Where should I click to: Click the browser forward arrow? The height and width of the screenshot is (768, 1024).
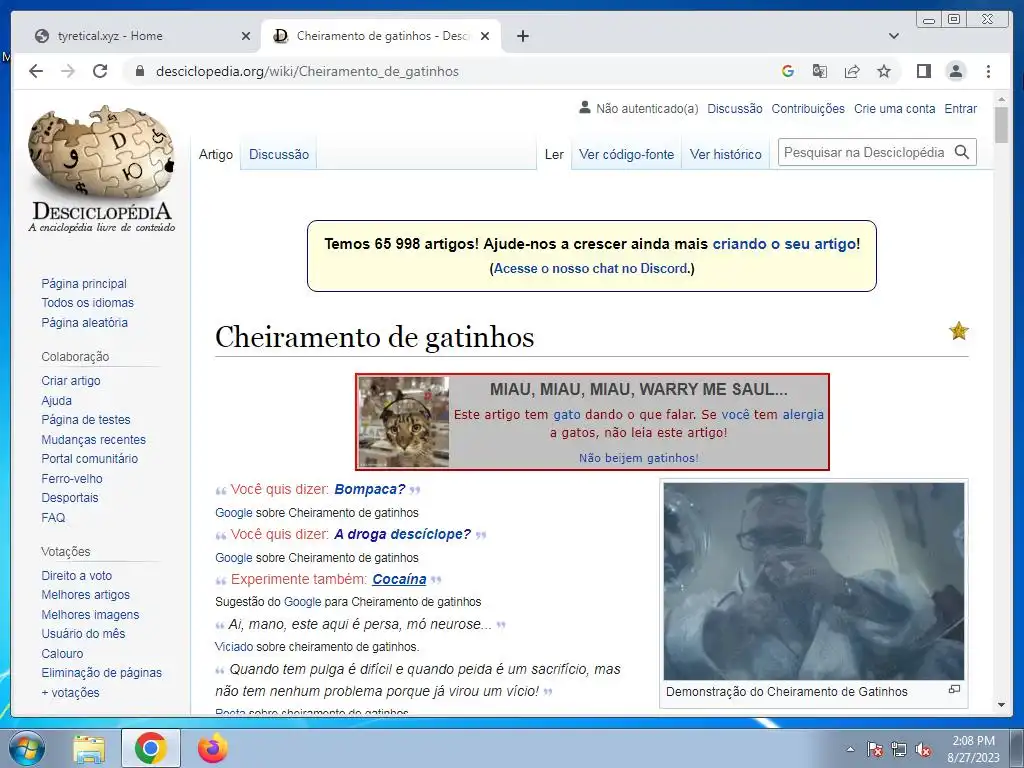coord(68,71)
